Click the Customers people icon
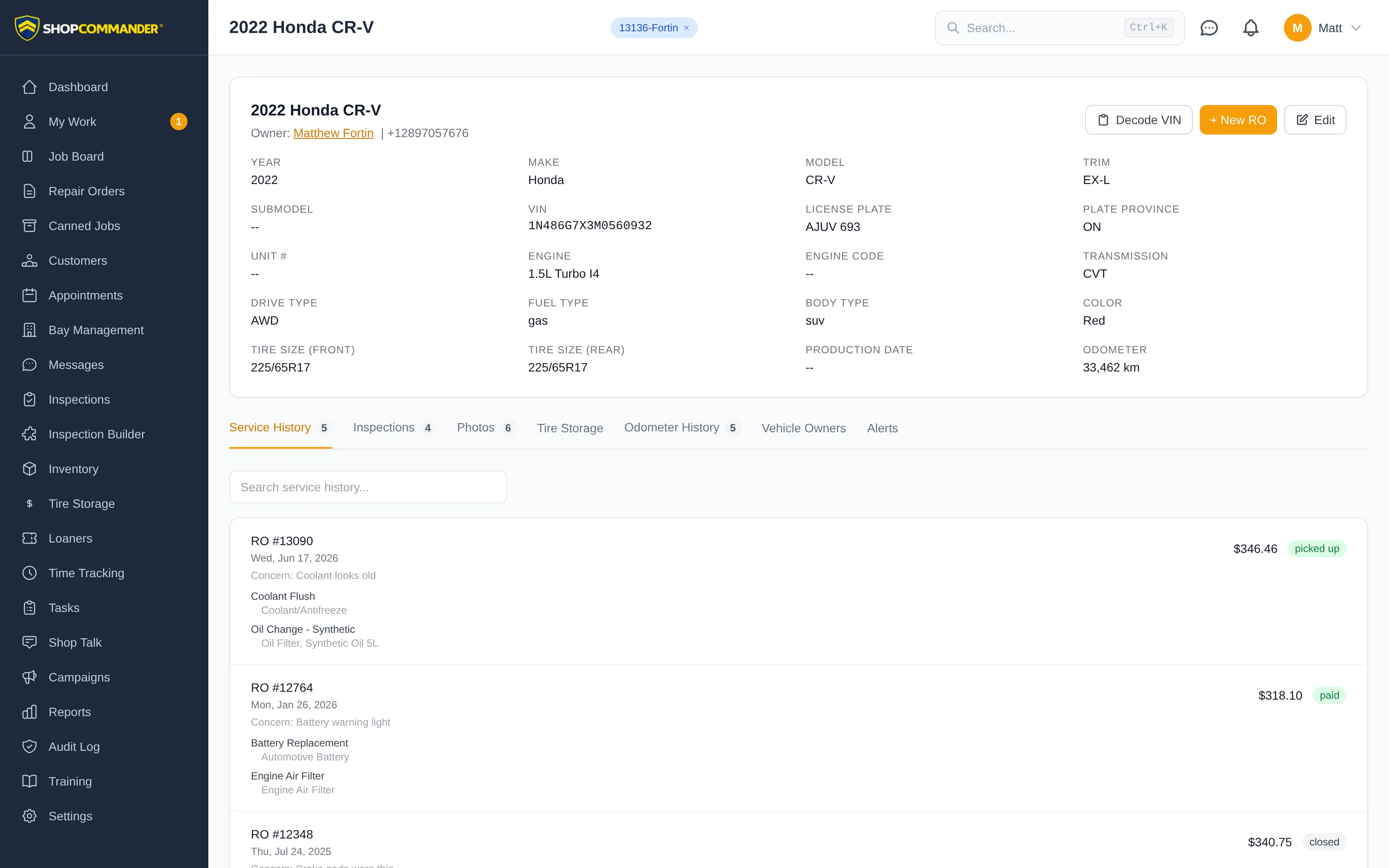Viewport: 1389px width, 868px height. point(29,261)
